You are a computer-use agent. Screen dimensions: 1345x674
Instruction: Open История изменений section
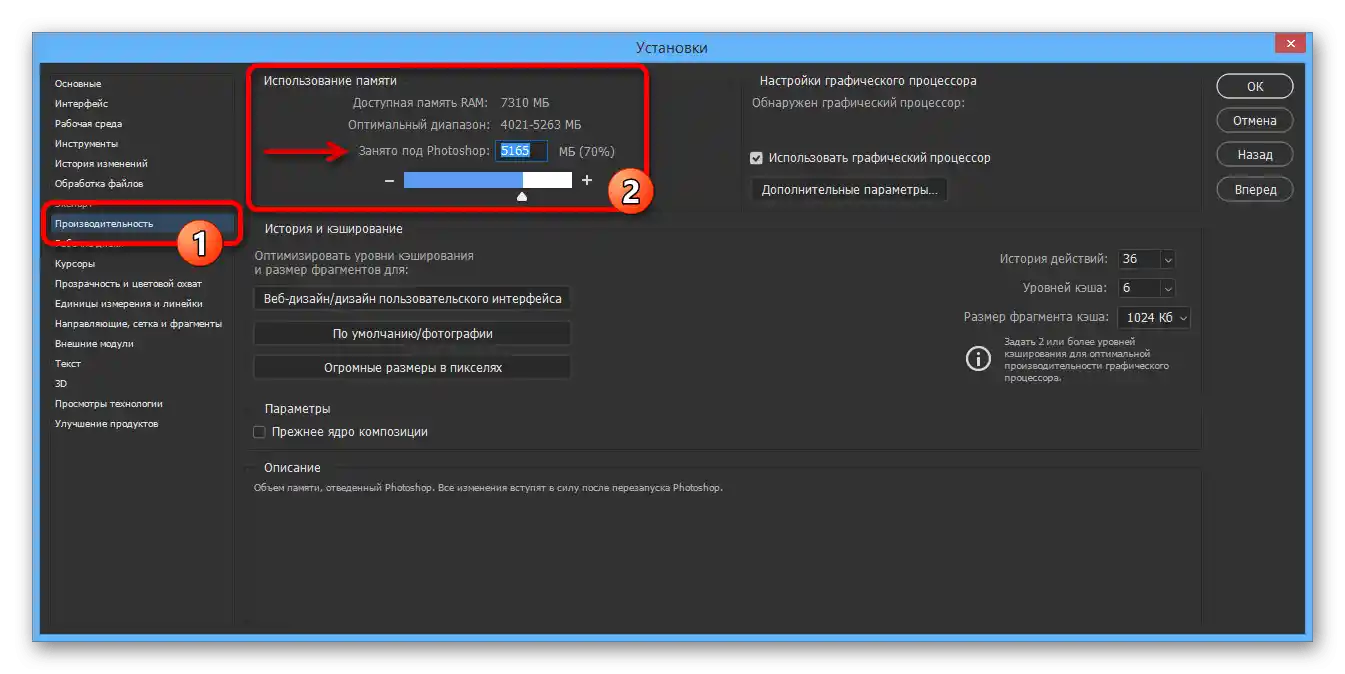coord(101,164)
